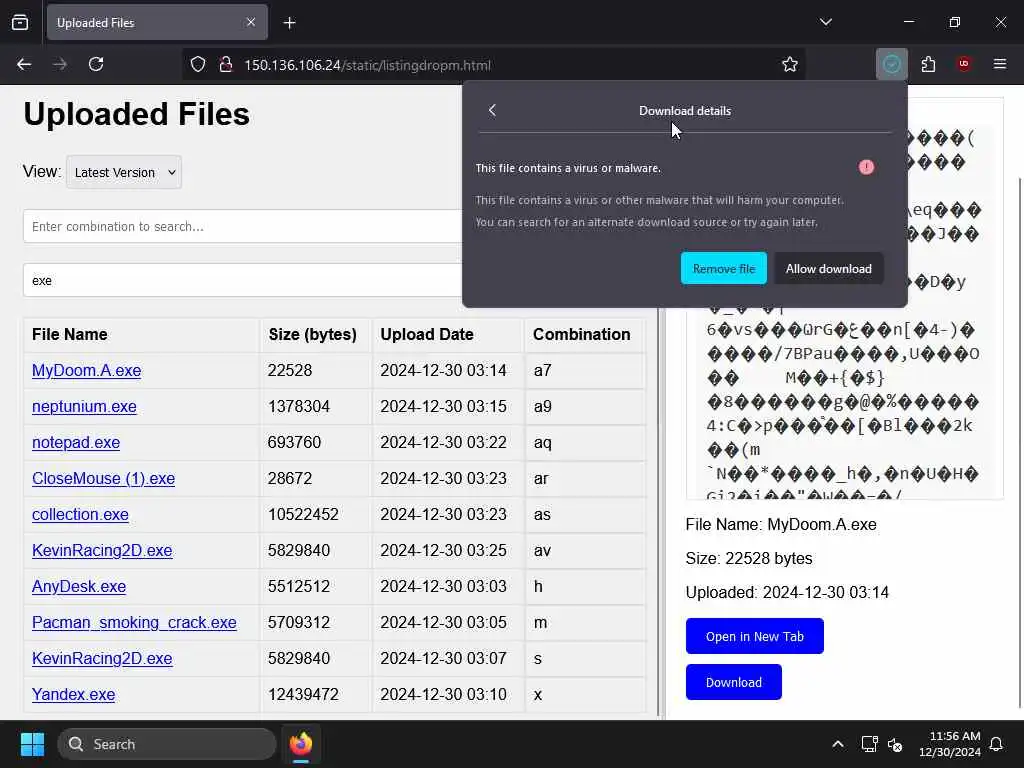
Task: Click the browser forward arrow
Action: 59,64
